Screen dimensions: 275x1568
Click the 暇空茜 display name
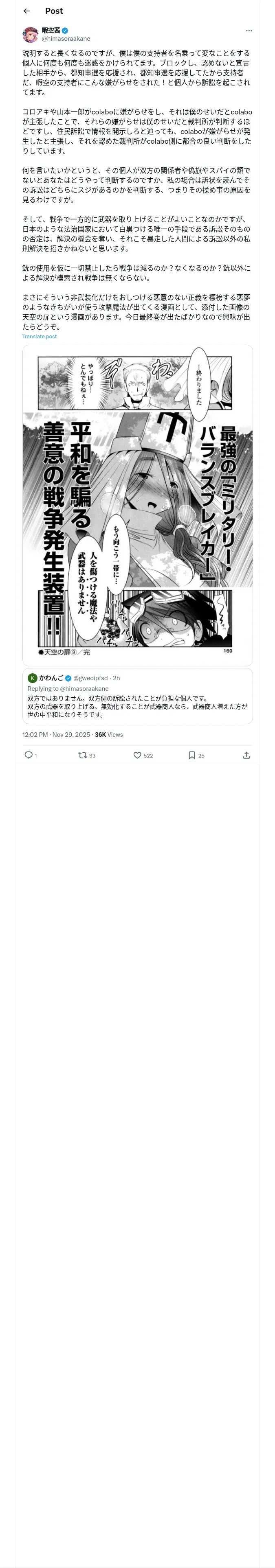(x=51, y=31)
